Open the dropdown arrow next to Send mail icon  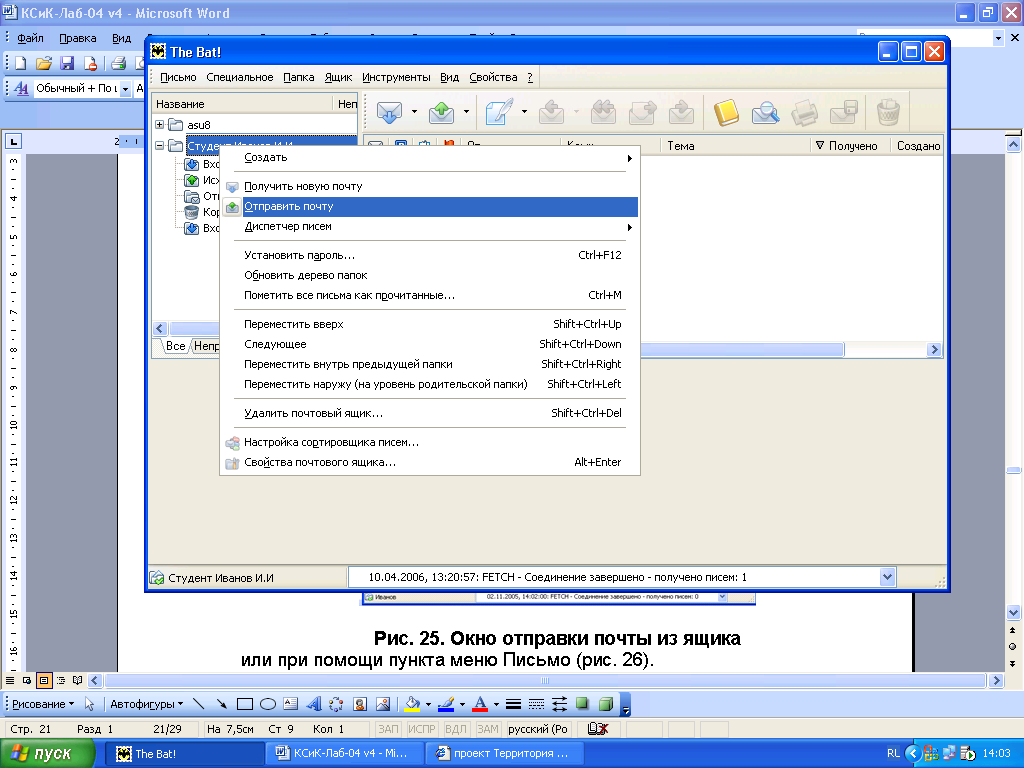[466, 112]
